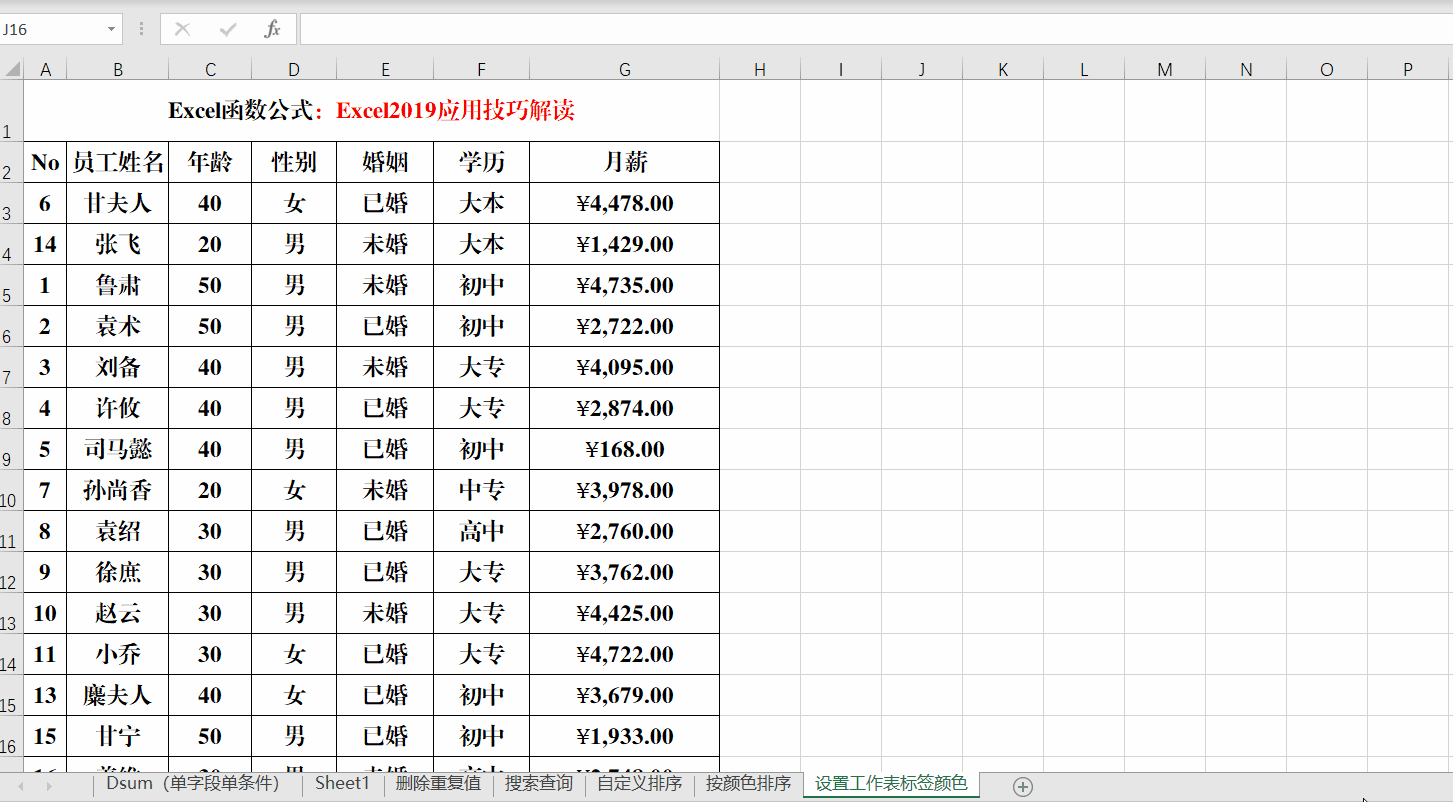This screenshot has height=802, width=1453.
Task: Select the cell containing 许攸
Action: [118, 408]
